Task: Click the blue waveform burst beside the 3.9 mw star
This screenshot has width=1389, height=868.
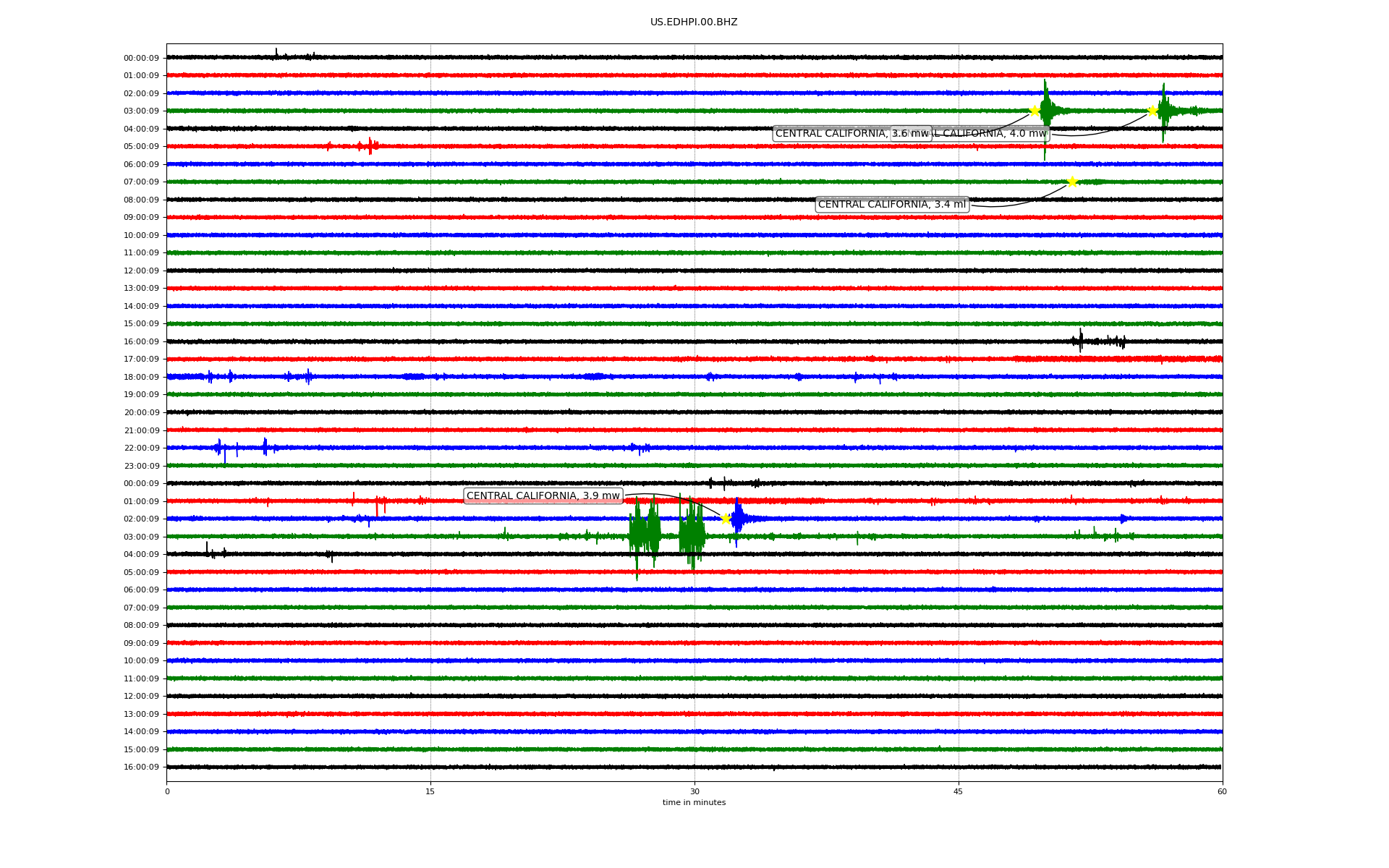Action: pyautogui.click(x=739, y=518)
